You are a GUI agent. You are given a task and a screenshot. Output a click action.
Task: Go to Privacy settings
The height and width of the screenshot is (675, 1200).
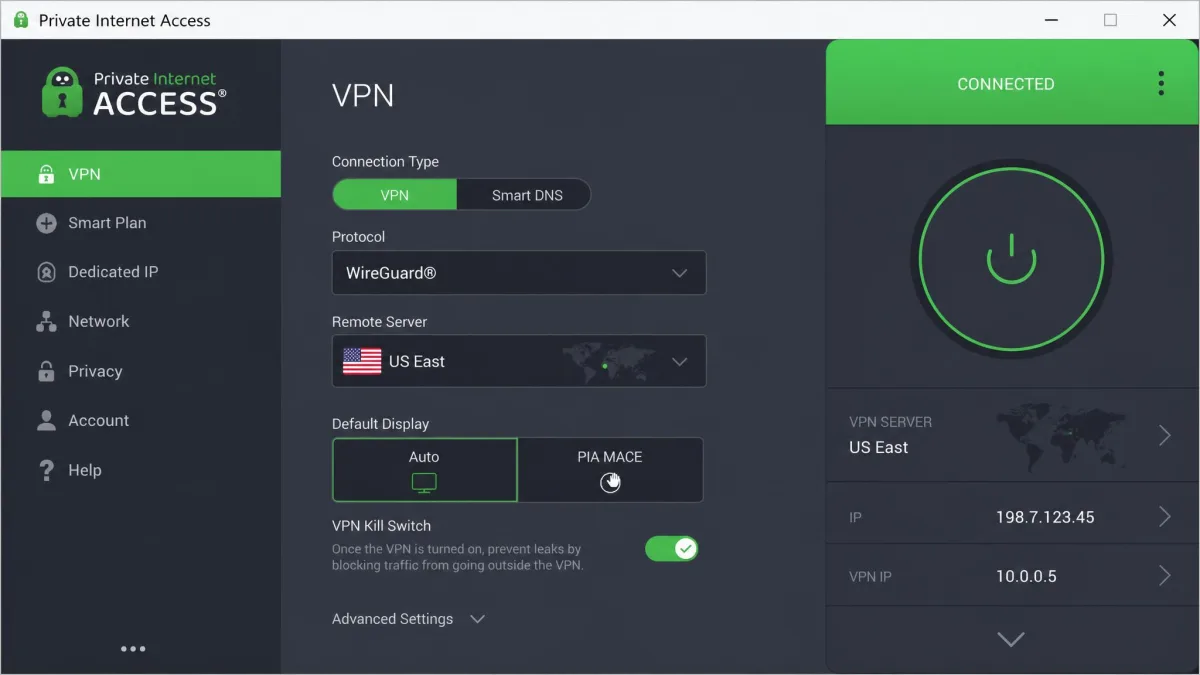coord(141,371)
